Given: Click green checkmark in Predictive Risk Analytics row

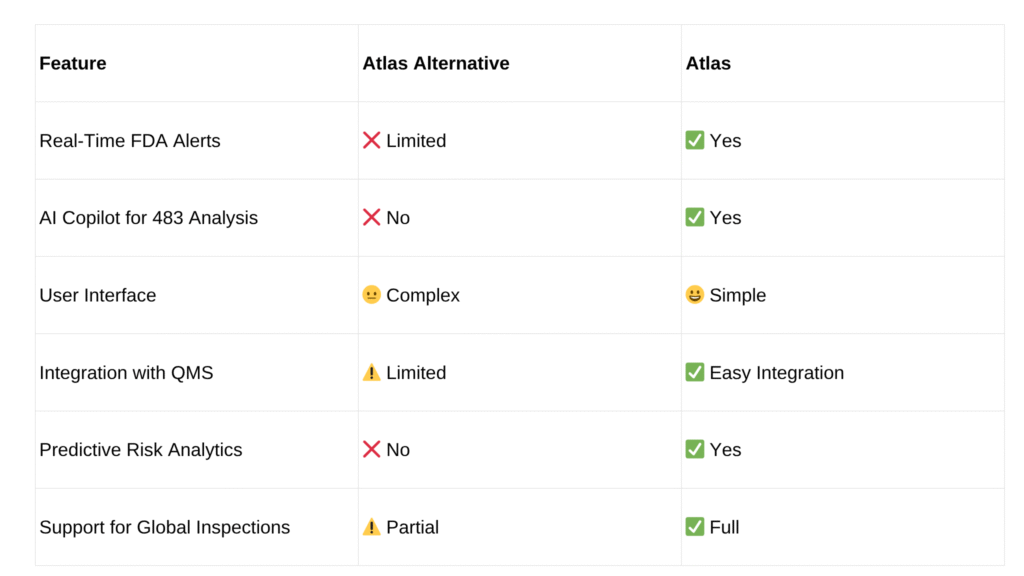Looking at the screenshot, I should [695, 449].
